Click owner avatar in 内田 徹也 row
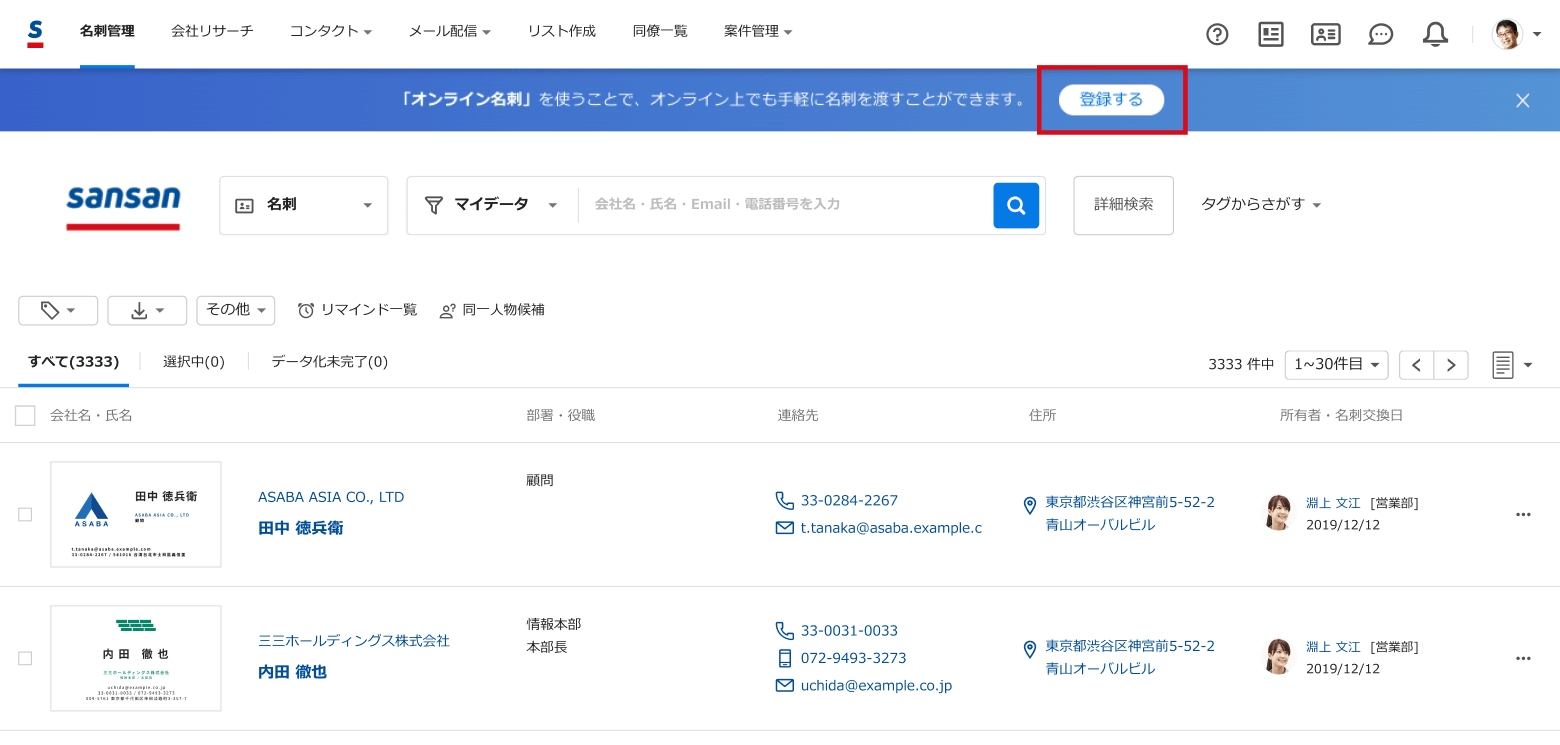1560x745 pixels. click(1278, 657)
